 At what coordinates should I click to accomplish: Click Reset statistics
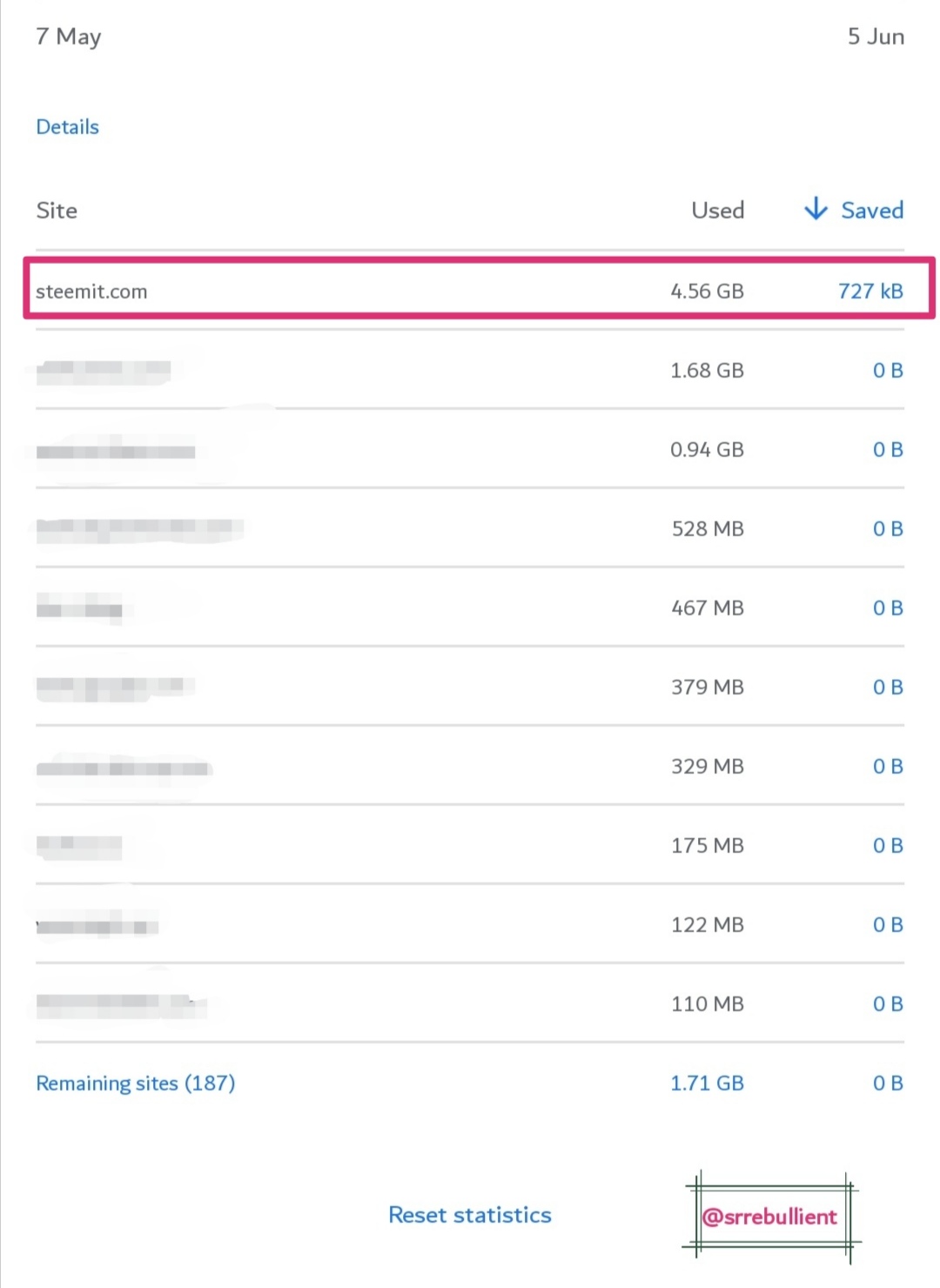[x=469, y=1215]
